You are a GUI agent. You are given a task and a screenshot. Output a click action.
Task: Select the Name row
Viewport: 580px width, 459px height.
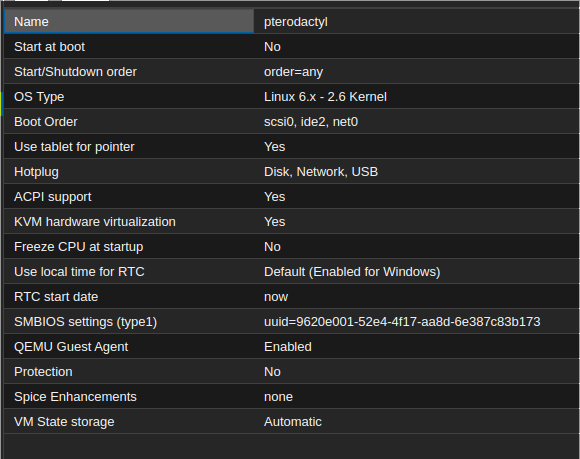(x=291, y=21)
